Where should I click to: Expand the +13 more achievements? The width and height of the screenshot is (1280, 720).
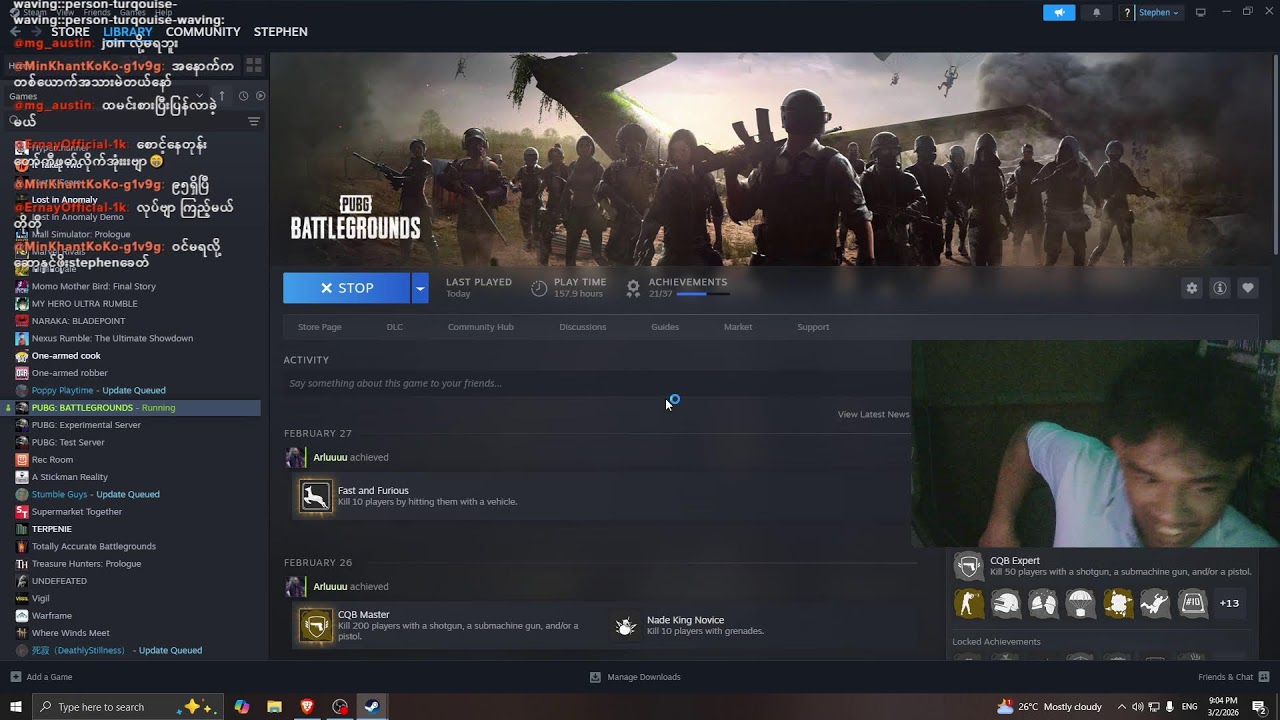[x=1229, y=603]
